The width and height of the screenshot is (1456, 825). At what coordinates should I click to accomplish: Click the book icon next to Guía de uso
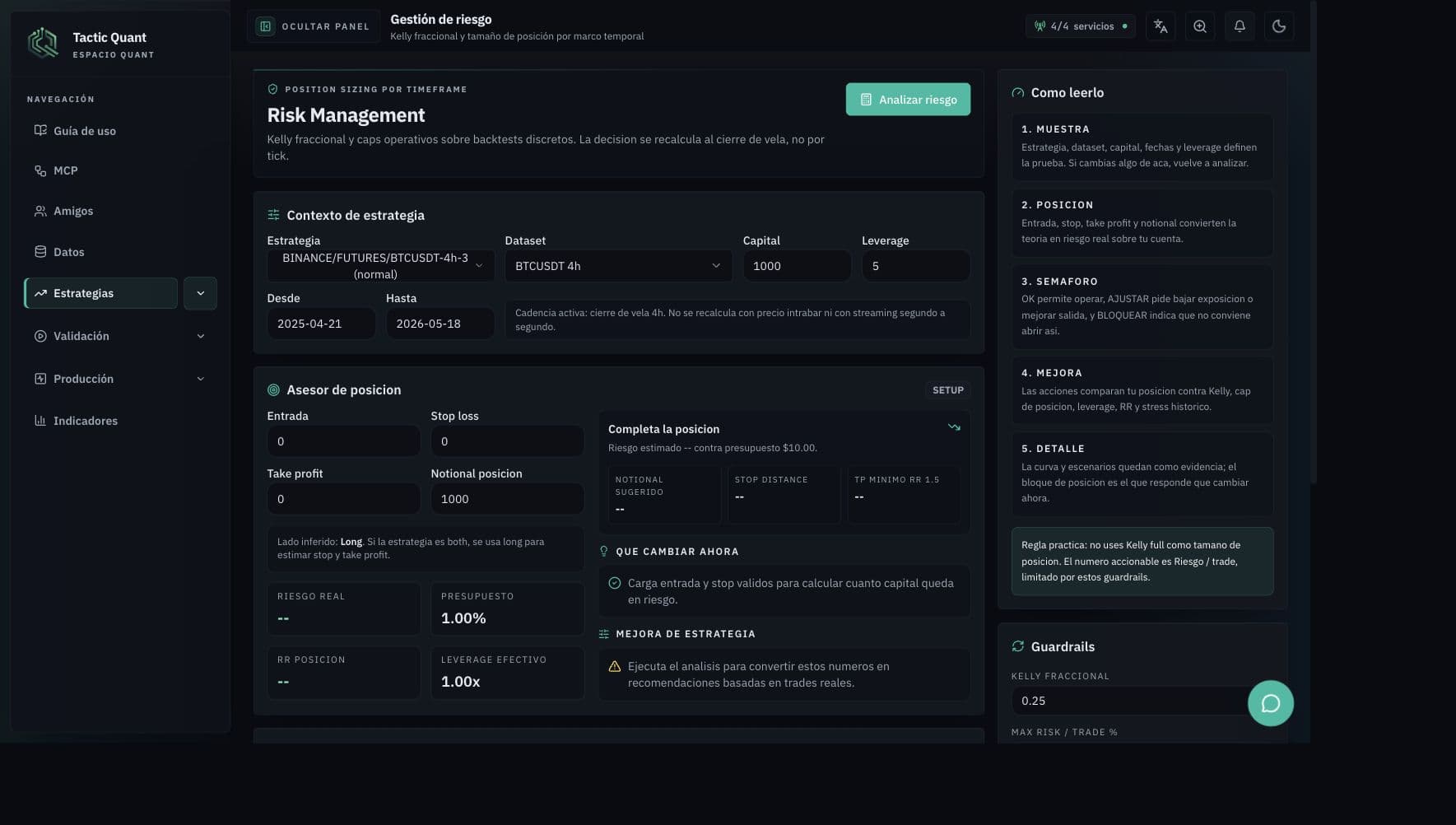(x=40, y=130)
